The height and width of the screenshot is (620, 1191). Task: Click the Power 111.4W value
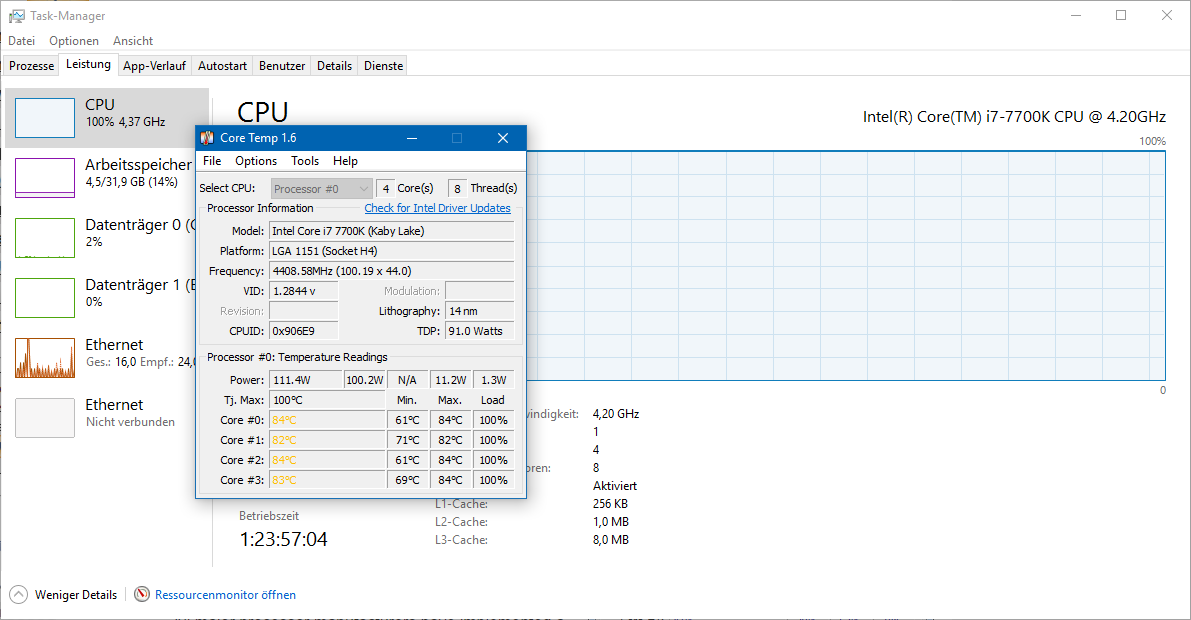(305, 380)
